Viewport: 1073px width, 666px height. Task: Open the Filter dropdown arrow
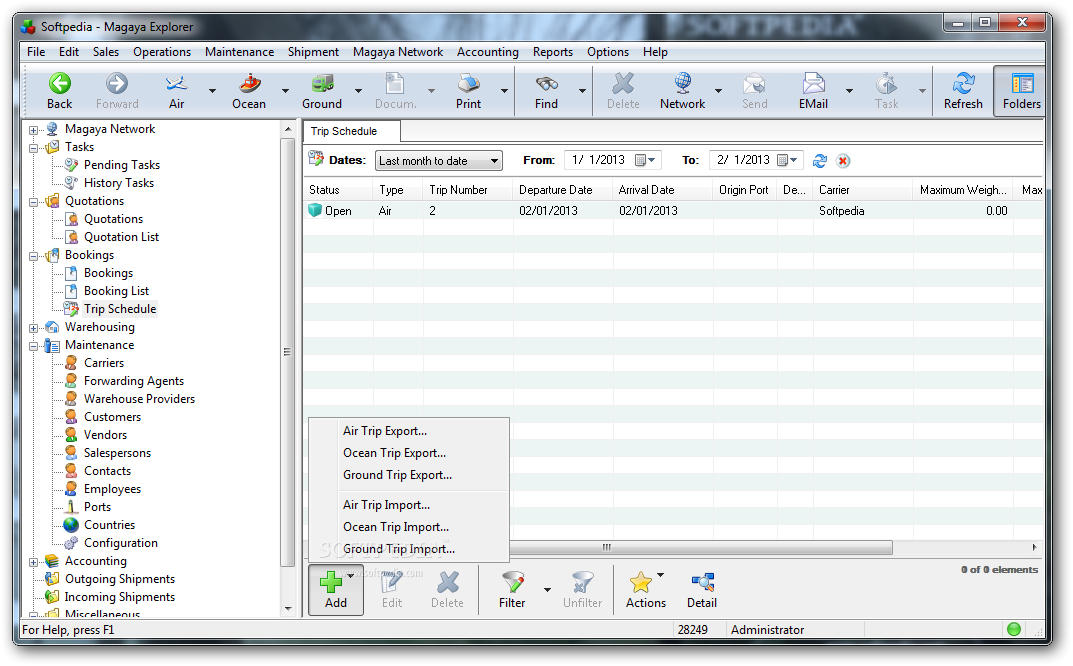point(547,589)
